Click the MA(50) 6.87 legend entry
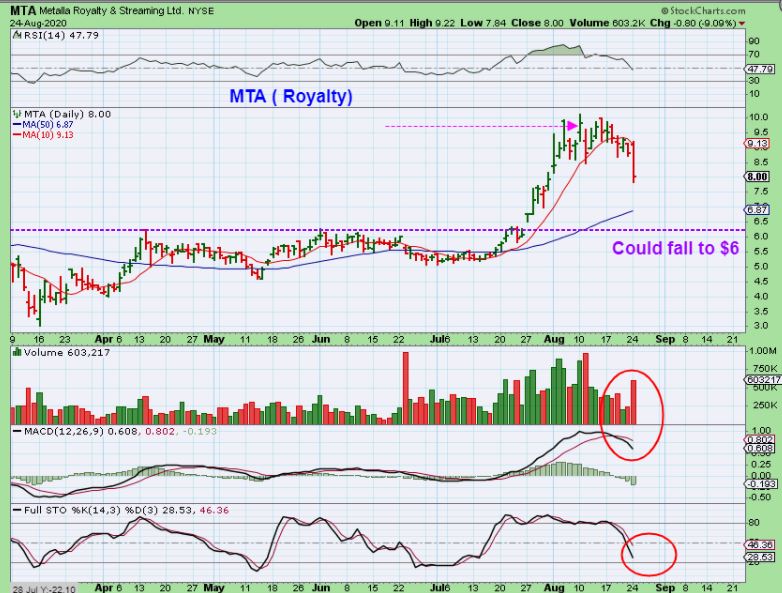Screen dimensions: 782x593 tap(43, 125)
